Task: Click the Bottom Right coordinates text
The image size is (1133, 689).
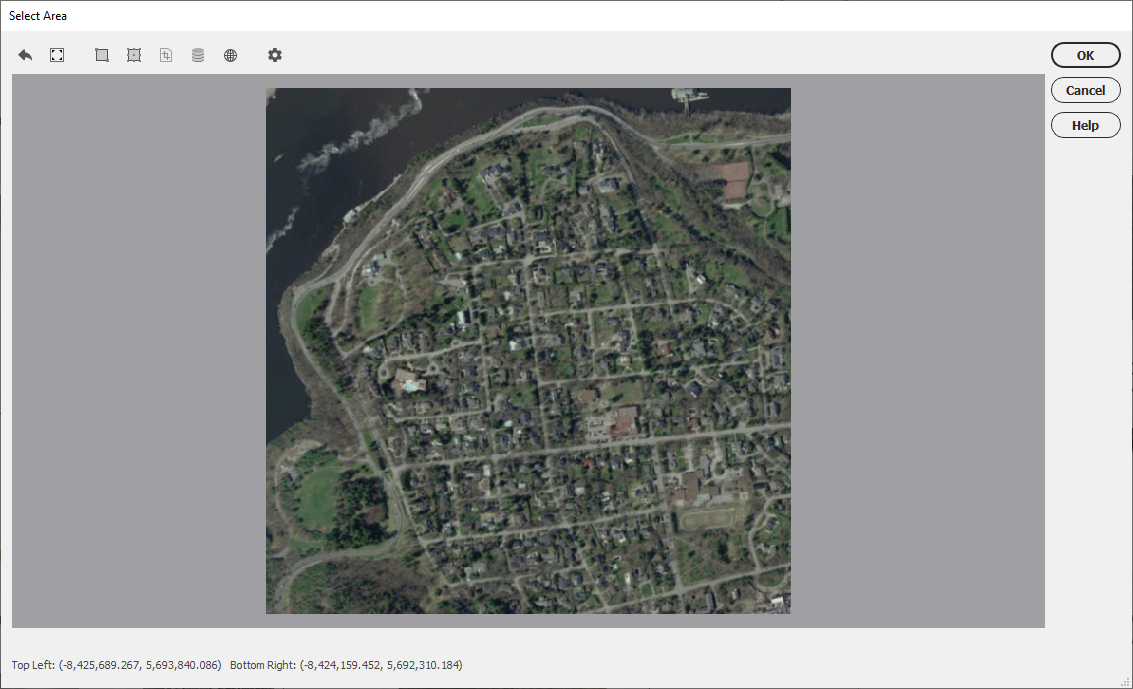Action: pos(346,664)
